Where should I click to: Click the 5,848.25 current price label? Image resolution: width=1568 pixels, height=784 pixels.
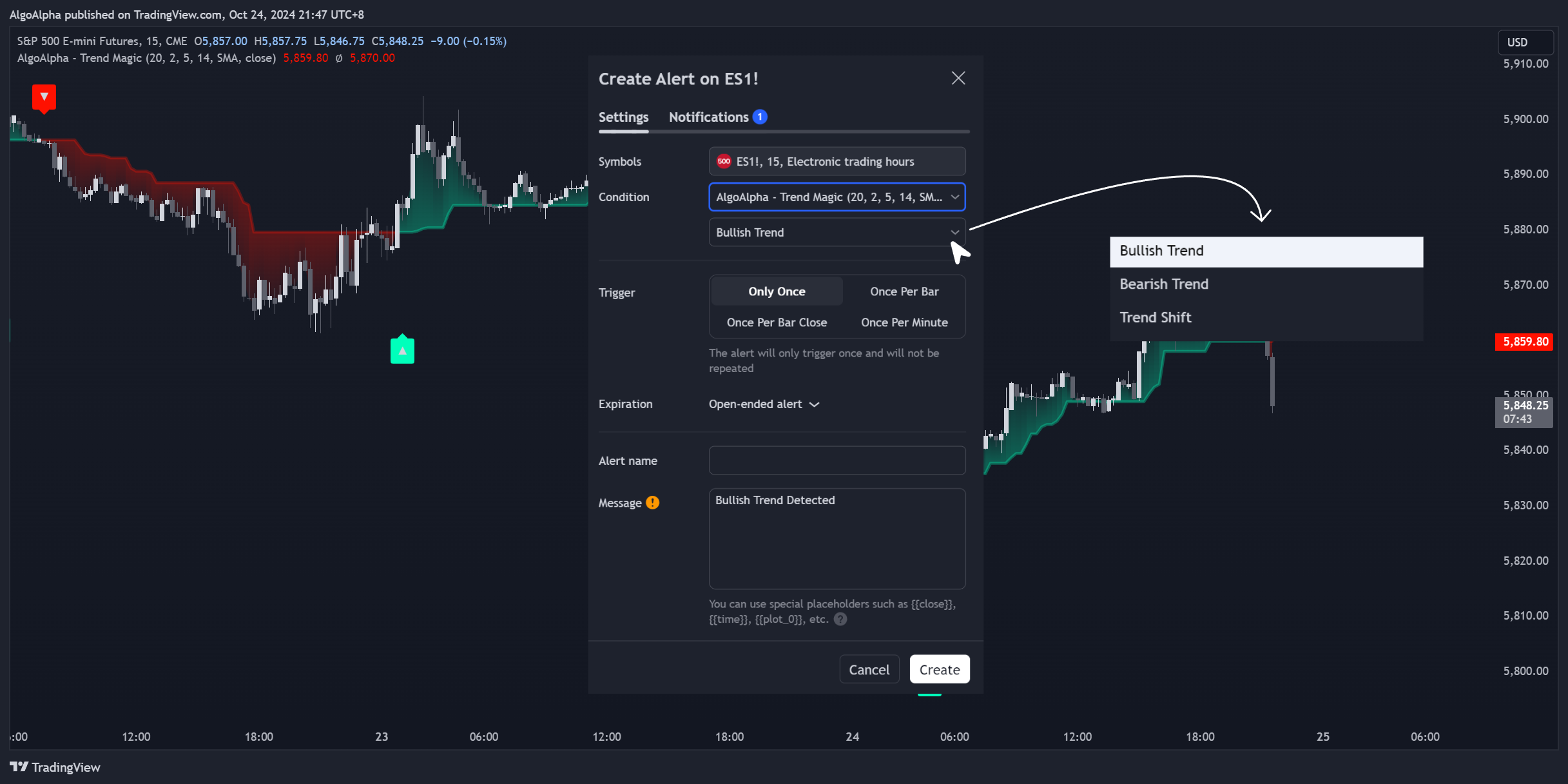(1524, 412)
